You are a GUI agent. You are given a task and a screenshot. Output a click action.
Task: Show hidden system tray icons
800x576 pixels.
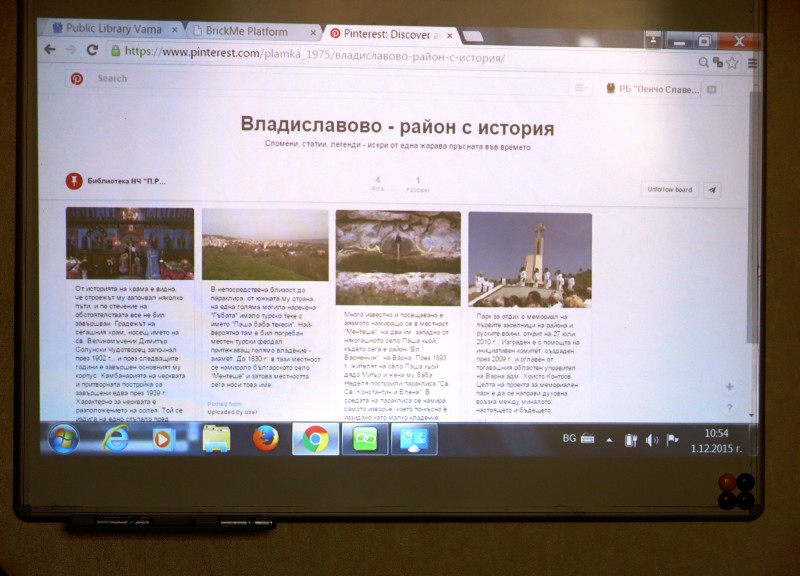click(609, 440)
